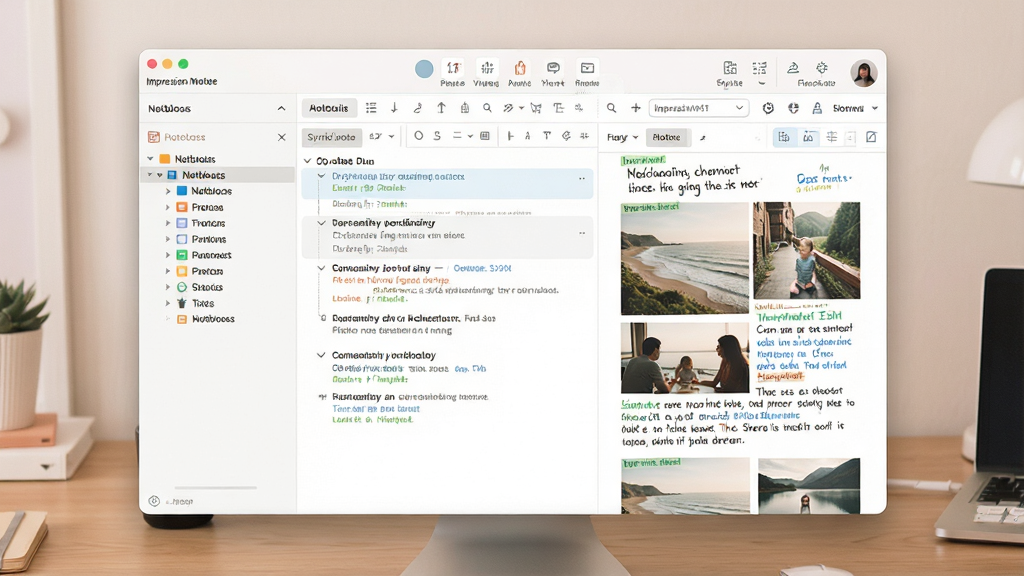Collapse the chevron on the blue-highlighted note
The height and width of the screenshot is (576, 1024).
tap(321, 176)
